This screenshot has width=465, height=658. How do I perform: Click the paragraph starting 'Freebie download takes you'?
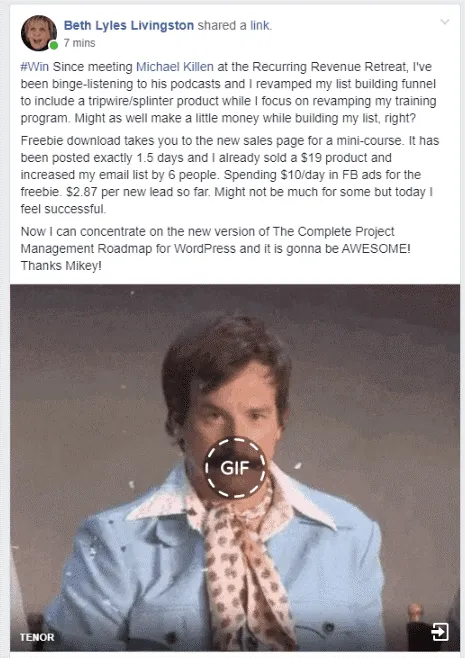230,175
